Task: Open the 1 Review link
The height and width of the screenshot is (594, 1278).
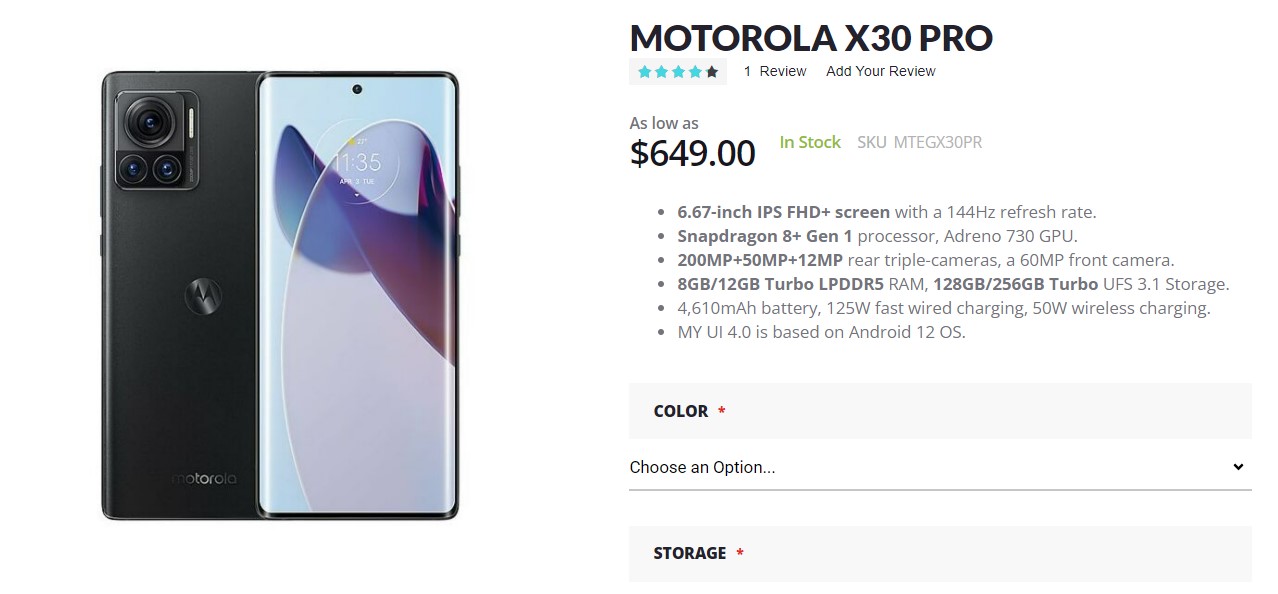Action: click(775, 71)
